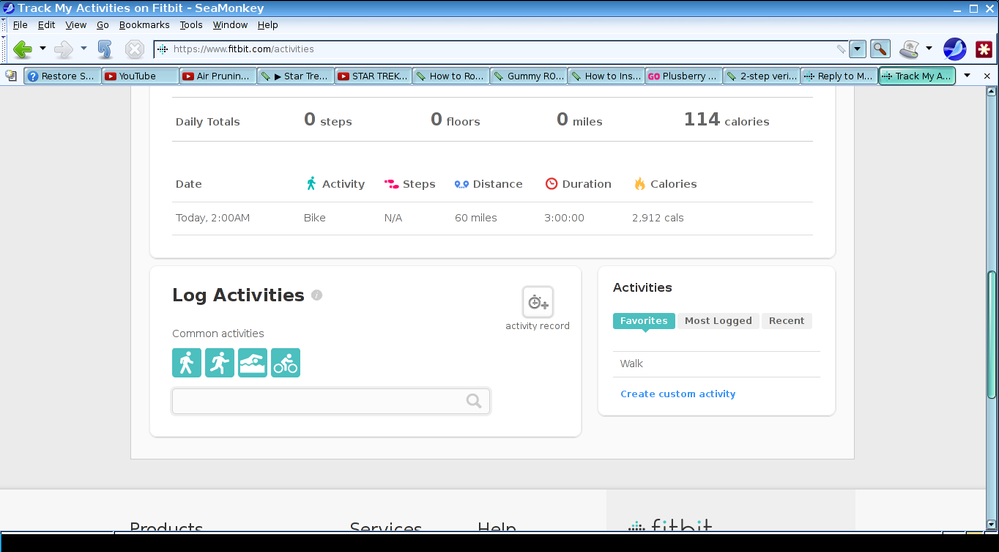Click the Bike entry in the activity table
The height and width of the screenshot is (552, 999).
pos(315,218)
